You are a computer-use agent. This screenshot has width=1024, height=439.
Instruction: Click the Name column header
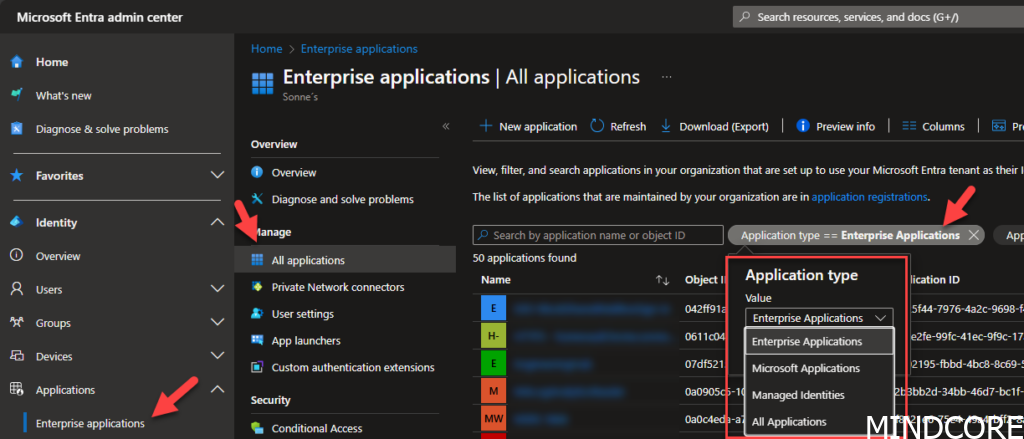point(496,280)
